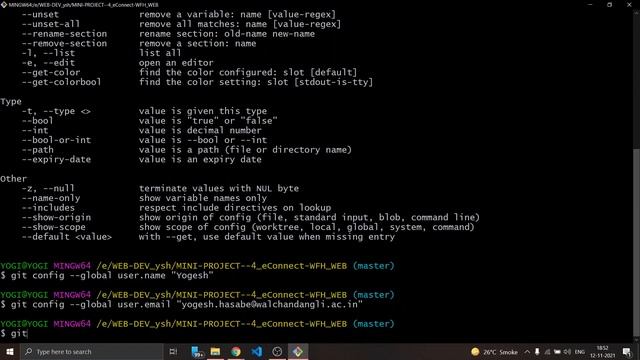640x360 pixels.
Task: Click the '--path' option text
Action: point(38,150)
